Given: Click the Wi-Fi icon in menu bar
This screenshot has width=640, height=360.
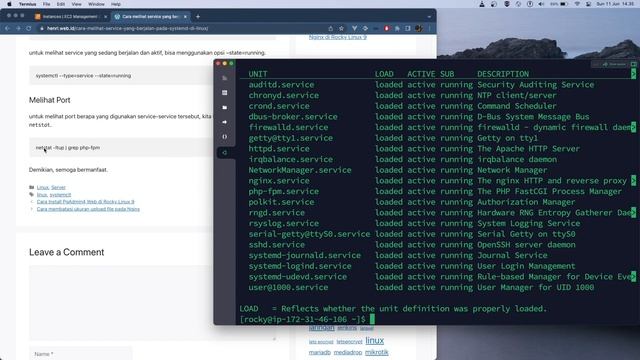Looking at the screenshot, I should [x=577, y=4].
